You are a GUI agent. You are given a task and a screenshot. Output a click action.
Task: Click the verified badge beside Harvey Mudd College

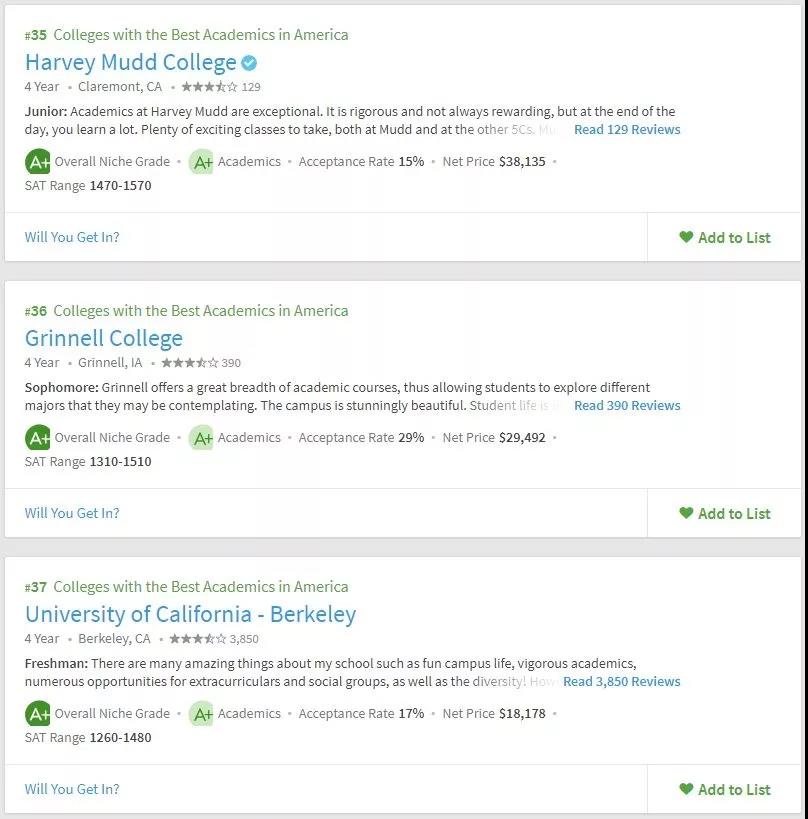[249, 63]
